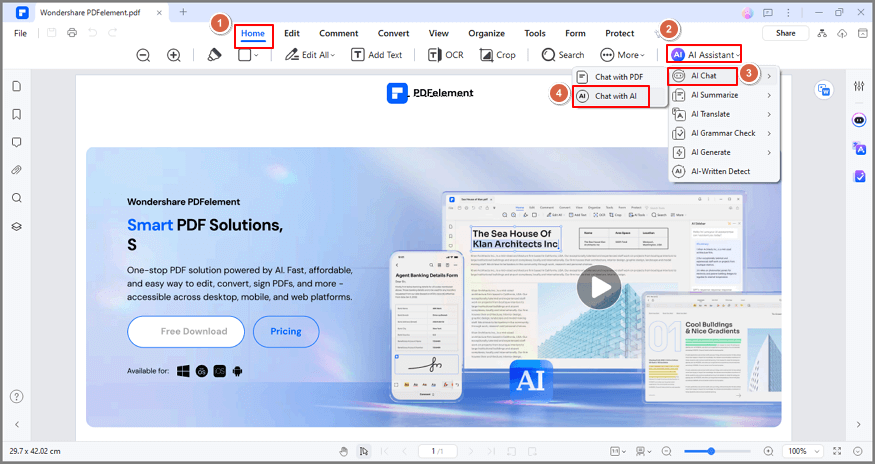Open the Convert tab

(x=393, y=34)
